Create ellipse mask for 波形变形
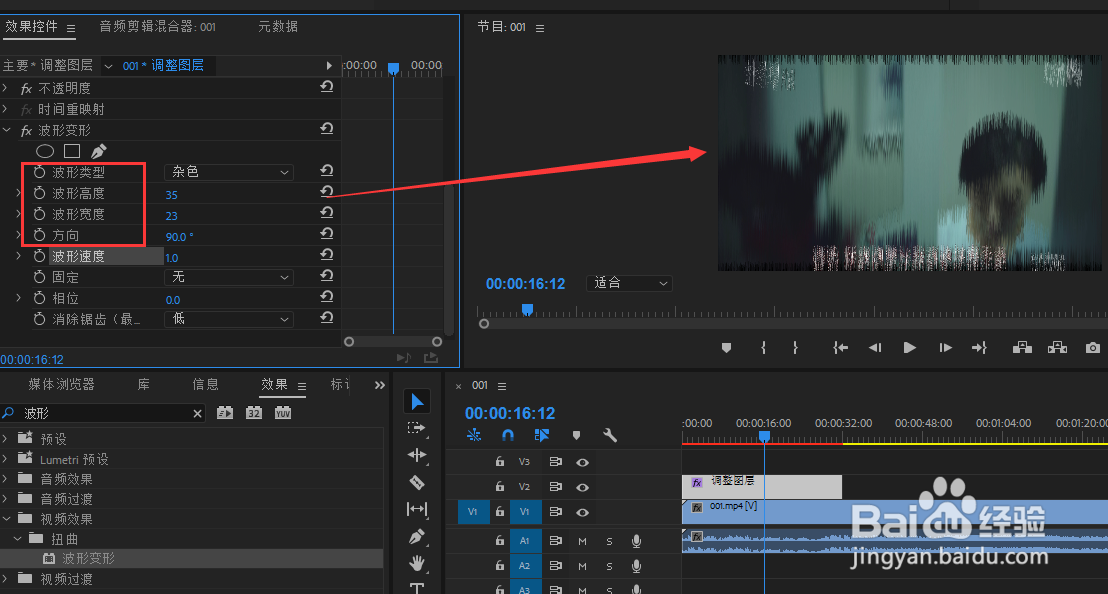Screen dimensions: 1108x594 45,151
